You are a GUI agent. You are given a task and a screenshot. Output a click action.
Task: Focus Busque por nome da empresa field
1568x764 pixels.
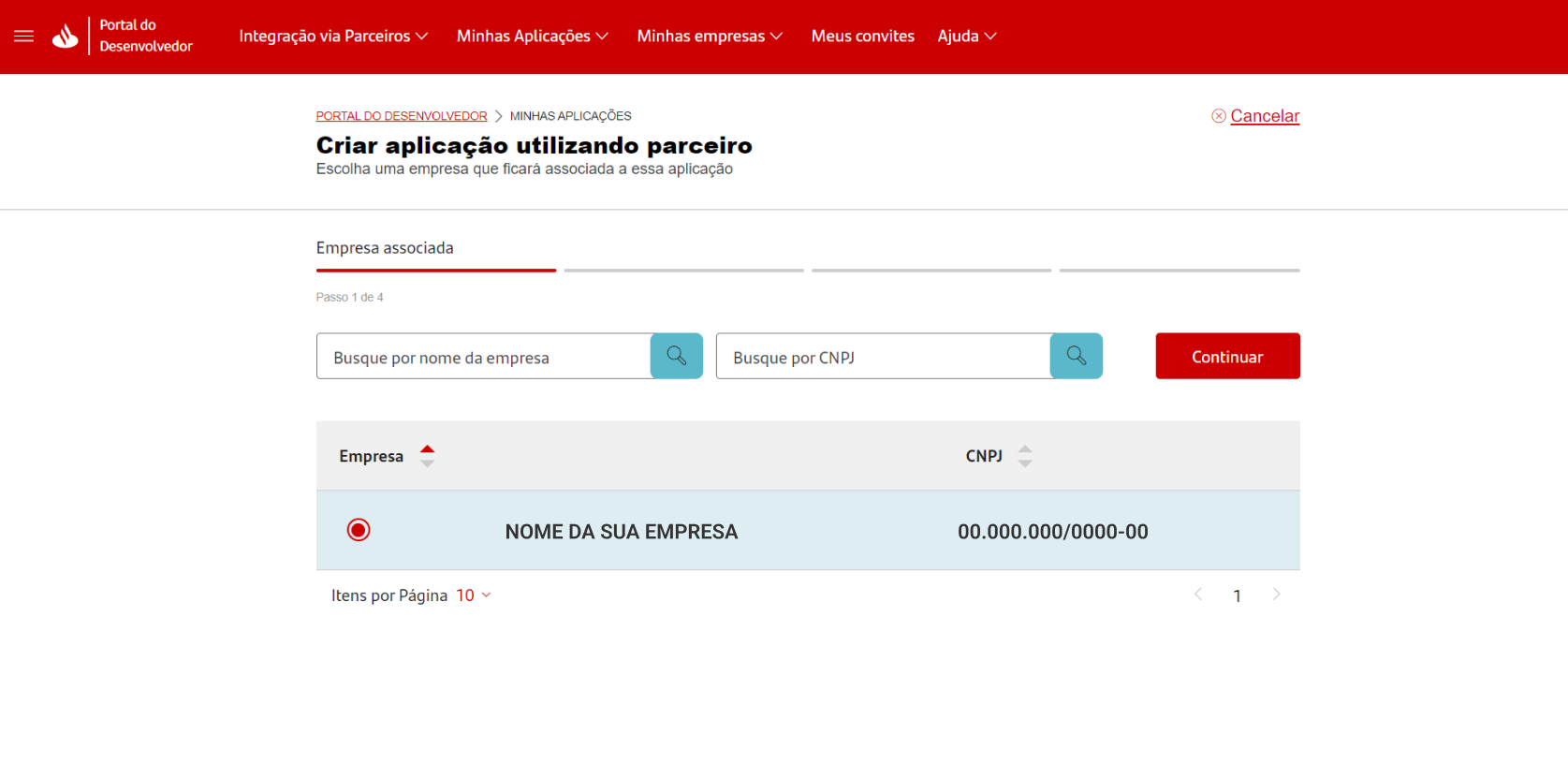(x=484, y=356)
